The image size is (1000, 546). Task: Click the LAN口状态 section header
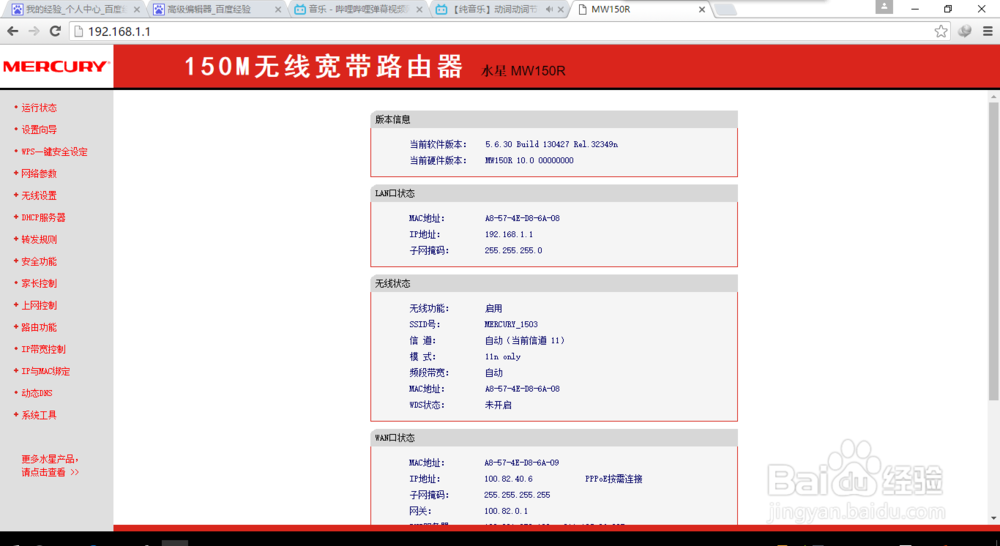(x=554, y=193)
